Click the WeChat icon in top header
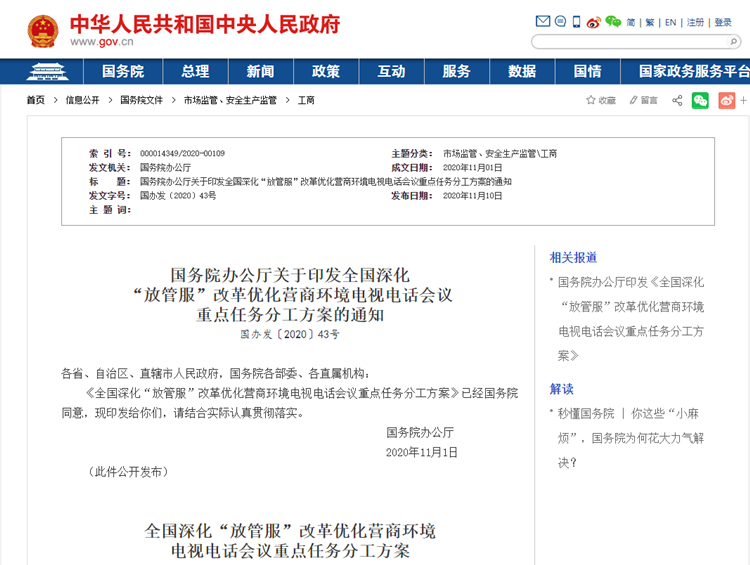Image resolution: width=750 pixels, height=565 pixels. click(612, 22)
